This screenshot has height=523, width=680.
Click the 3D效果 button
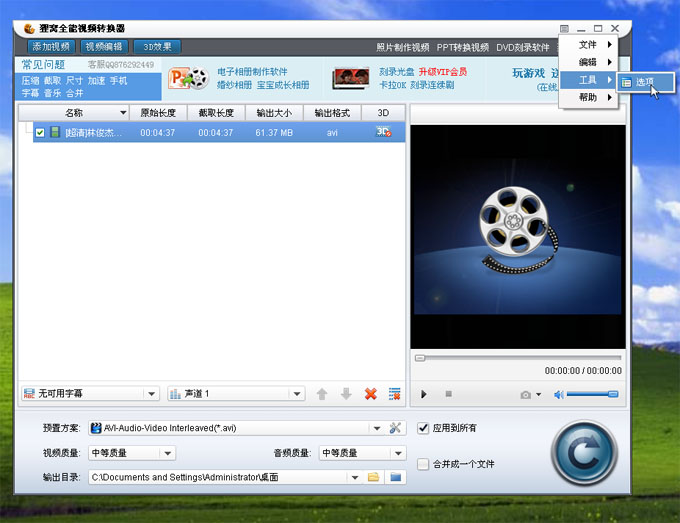point(157,46)
